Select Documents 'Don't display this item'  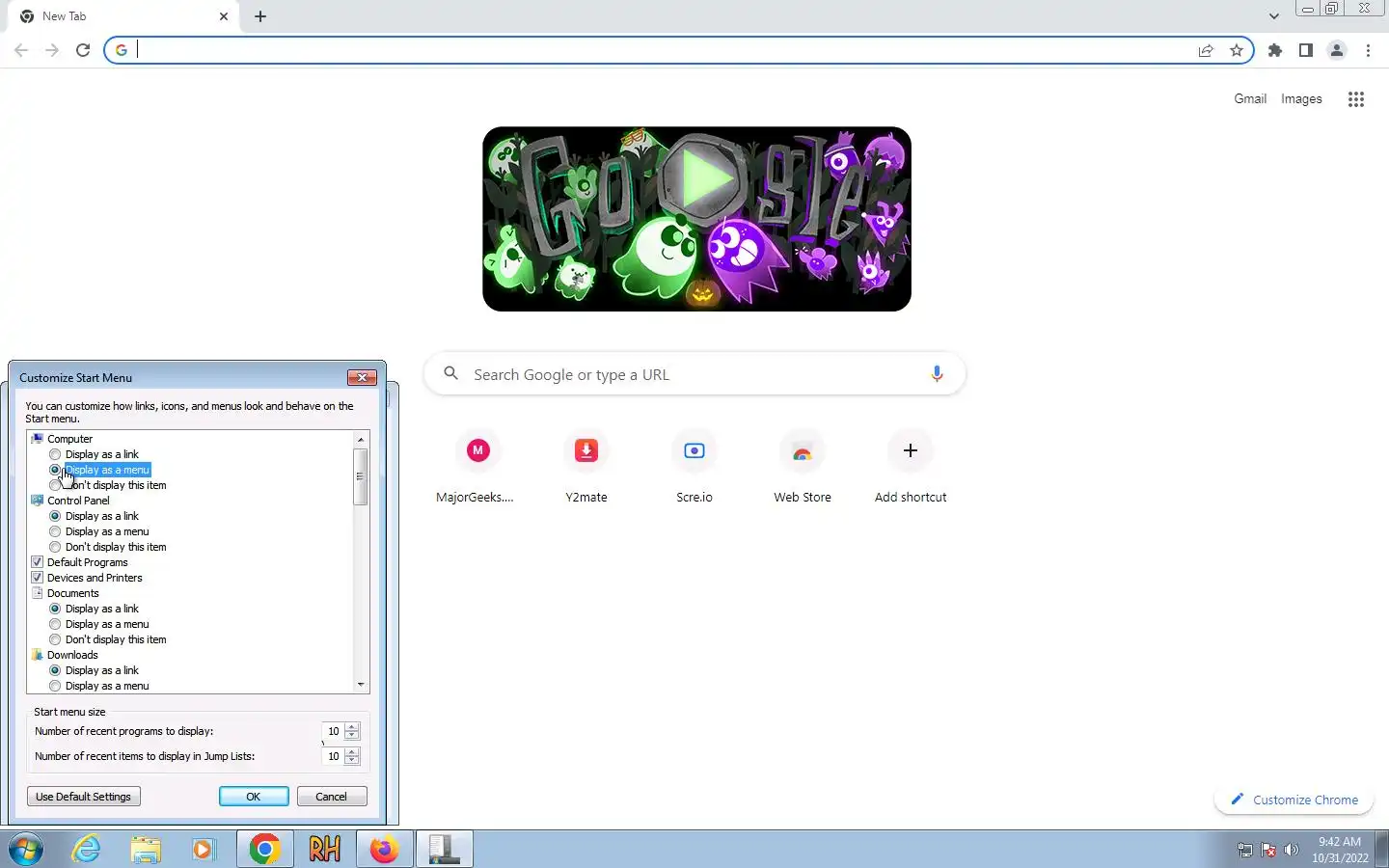pyautogui.click(x=55, y=639)
